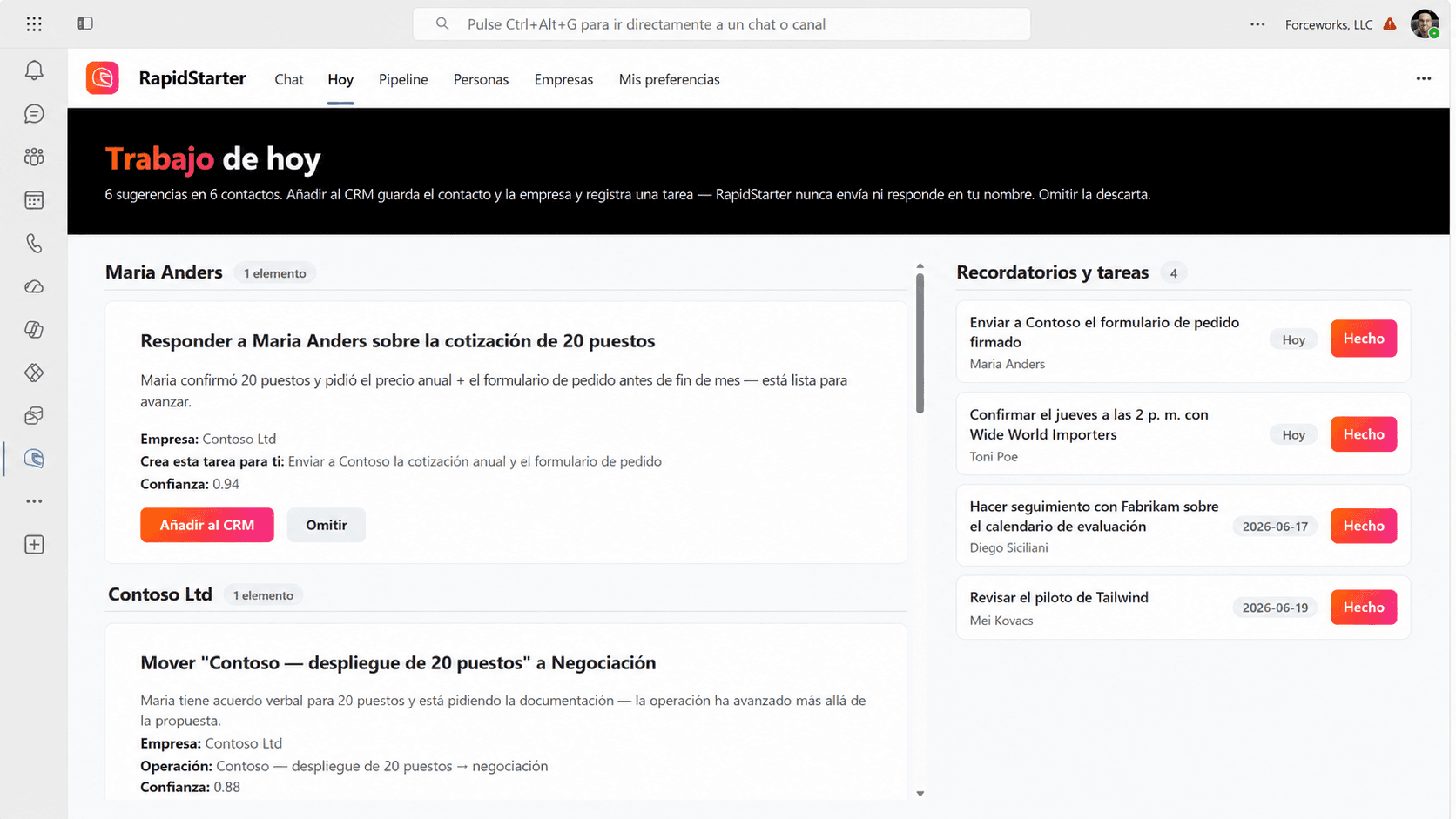
Task: Mark Fabrikam seguimiento task as Hecho
Action: [x=1364, y=526]
